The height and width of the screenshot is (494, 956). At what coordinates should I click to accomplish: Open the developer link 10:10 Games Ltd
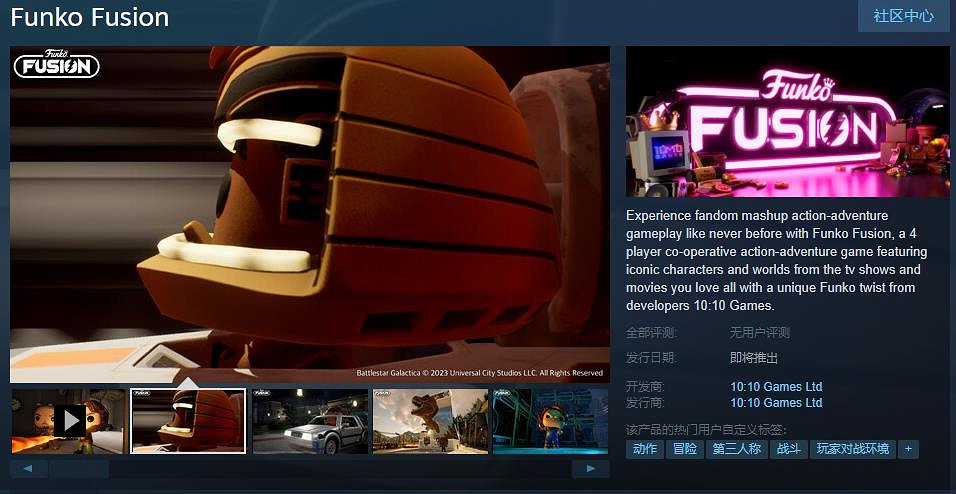(776, 387)
